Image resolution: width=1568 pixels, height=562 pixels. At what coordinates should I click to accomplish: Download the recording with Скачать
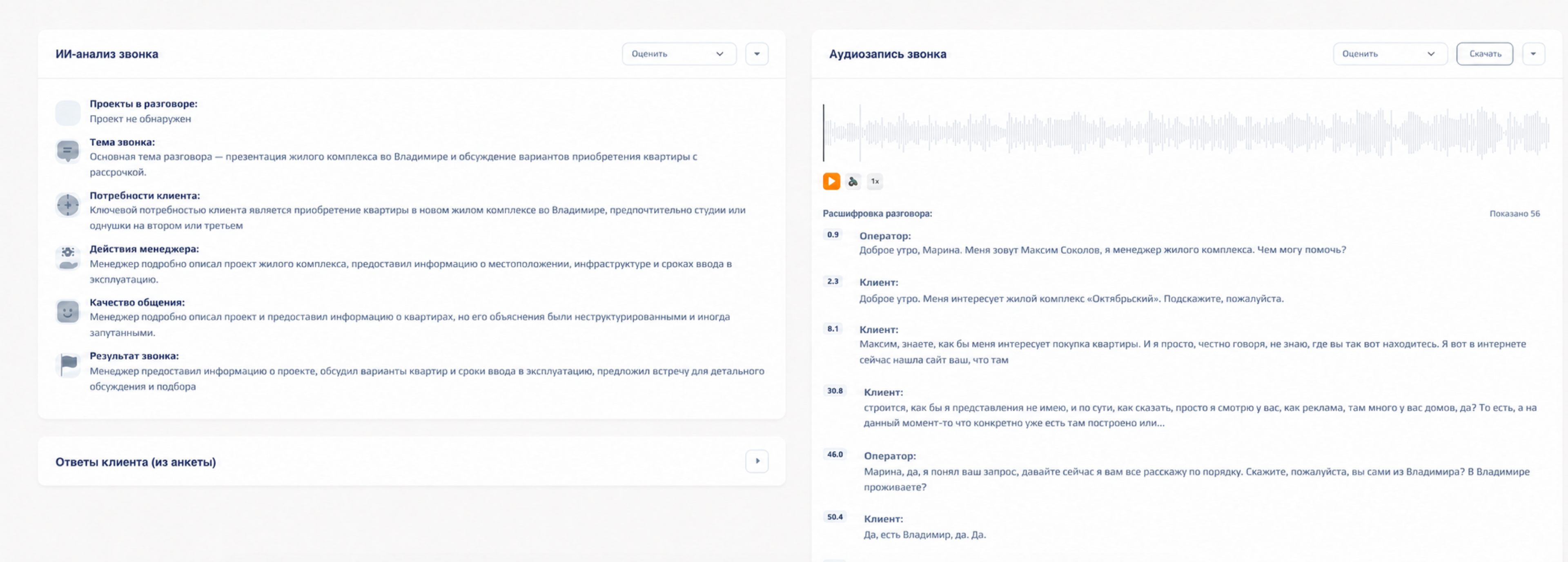[x=1485, y=54]
